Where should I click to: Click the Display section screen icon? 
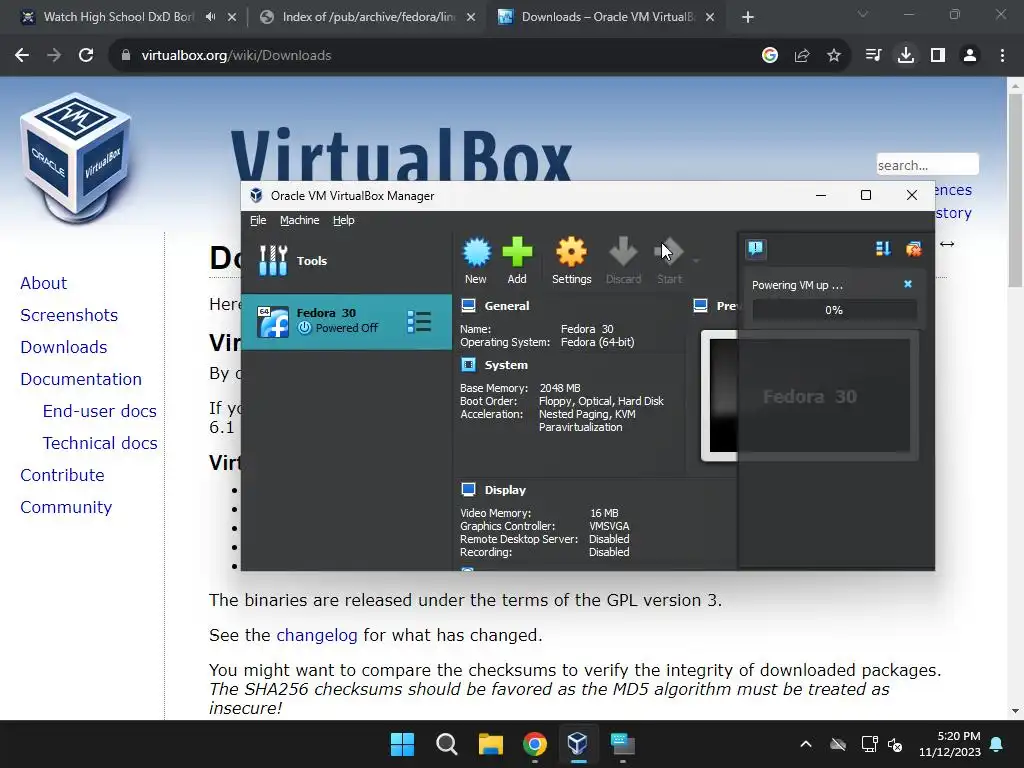click(468, 489)
